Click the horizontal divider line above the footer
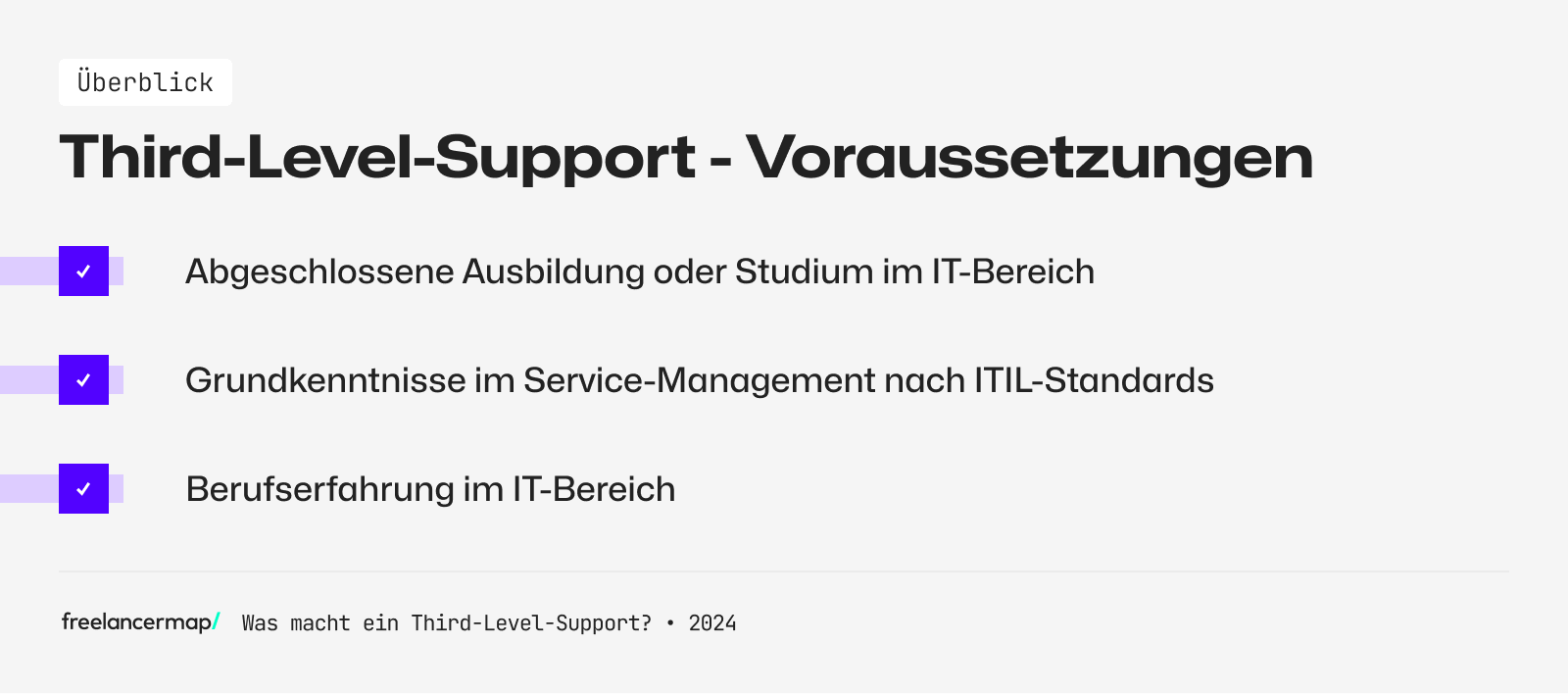Screen dimensions: 1568x694 coord(784,571)
